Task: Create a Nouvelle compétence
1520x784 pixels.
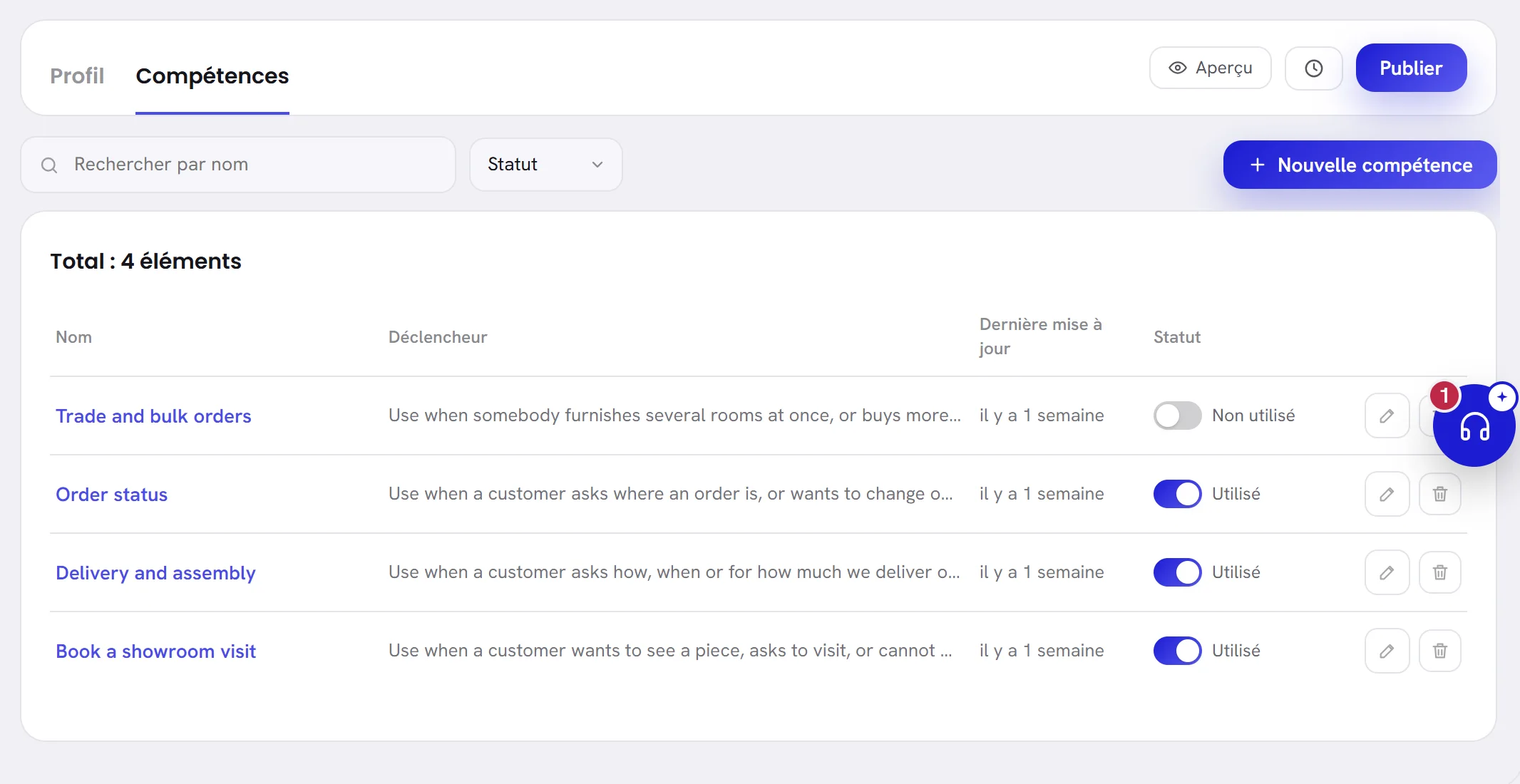Action: (1360, 165)
